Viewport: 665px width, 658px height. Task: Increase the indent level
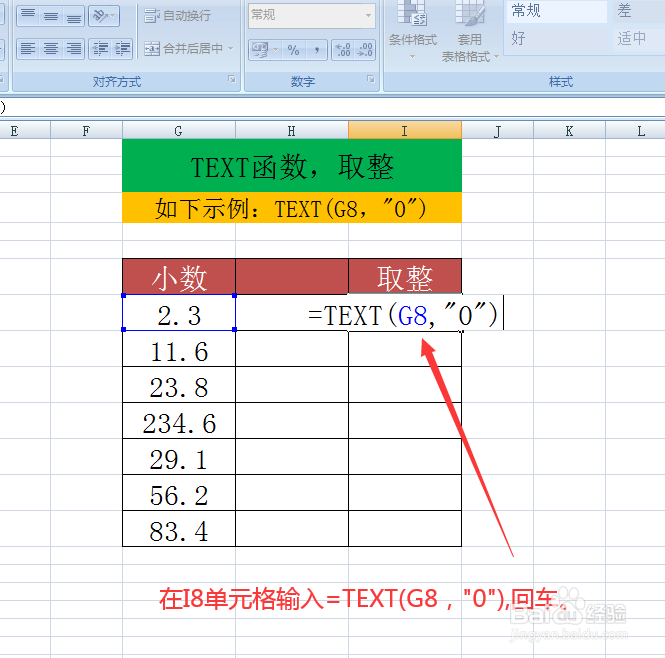[122, 49]
